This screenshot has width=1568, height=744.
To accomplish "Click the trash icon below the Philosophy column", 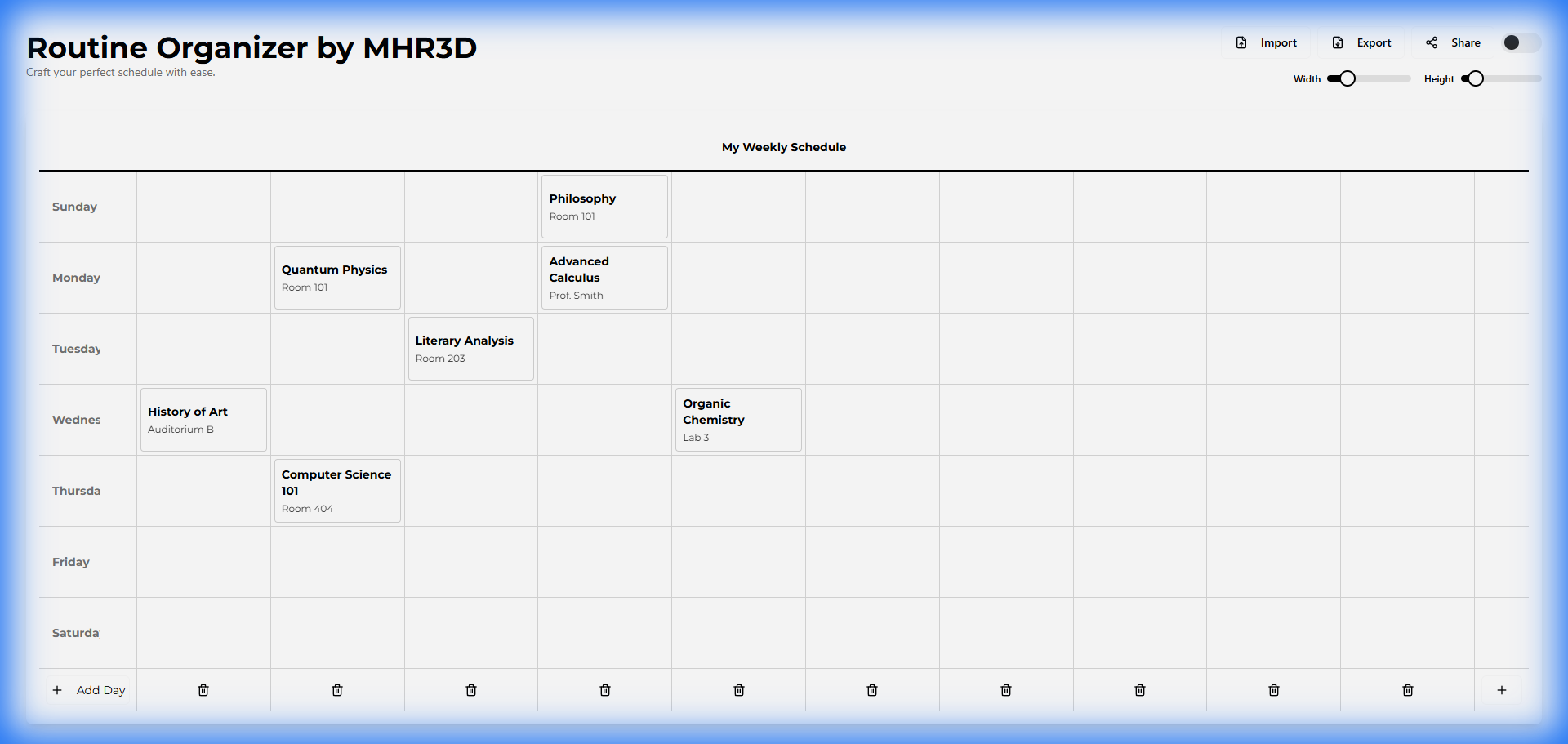I will pos(605,690).
